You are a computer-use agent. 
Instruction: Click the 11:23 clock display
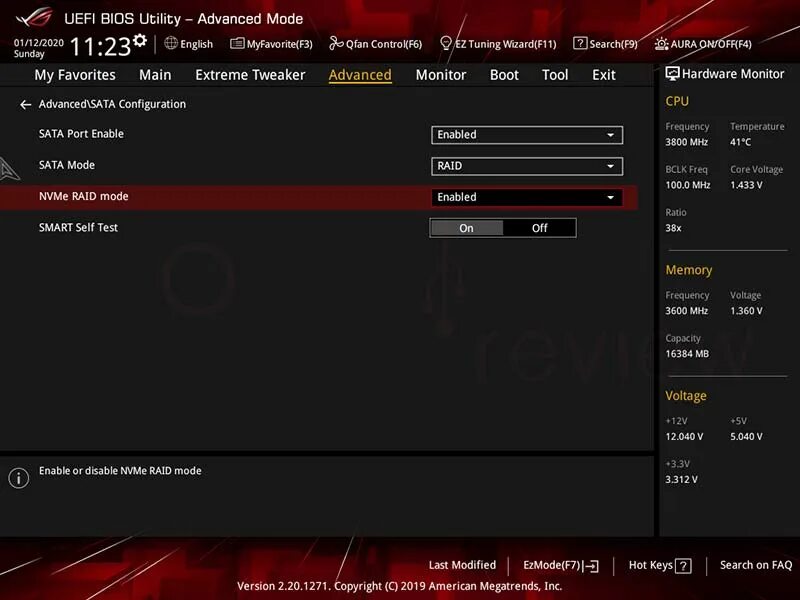coord(101,46)
